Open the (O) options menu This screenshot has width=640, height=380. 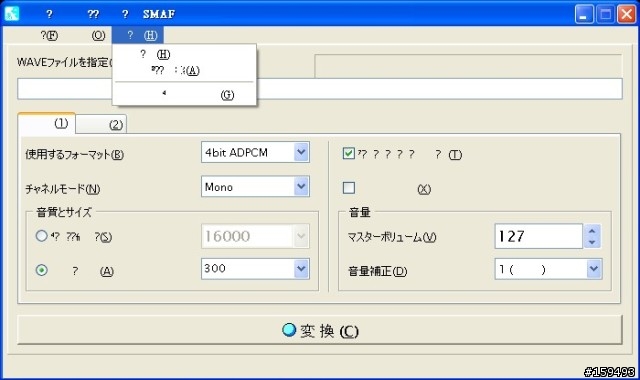click(x=98, y=36)
